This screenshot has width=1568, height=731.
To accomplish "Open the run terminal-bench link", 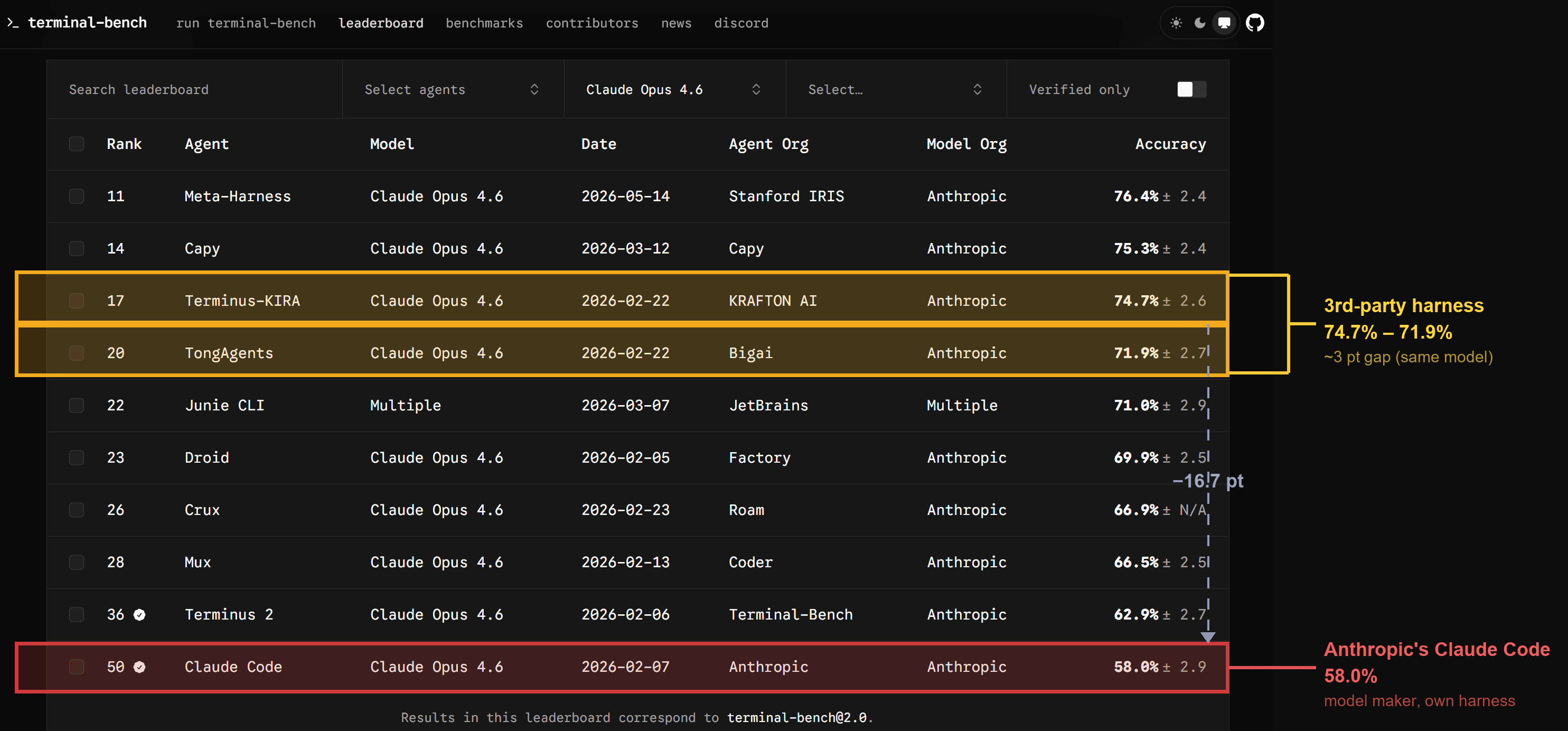I will pyautogui.click(x=246, y=23).
